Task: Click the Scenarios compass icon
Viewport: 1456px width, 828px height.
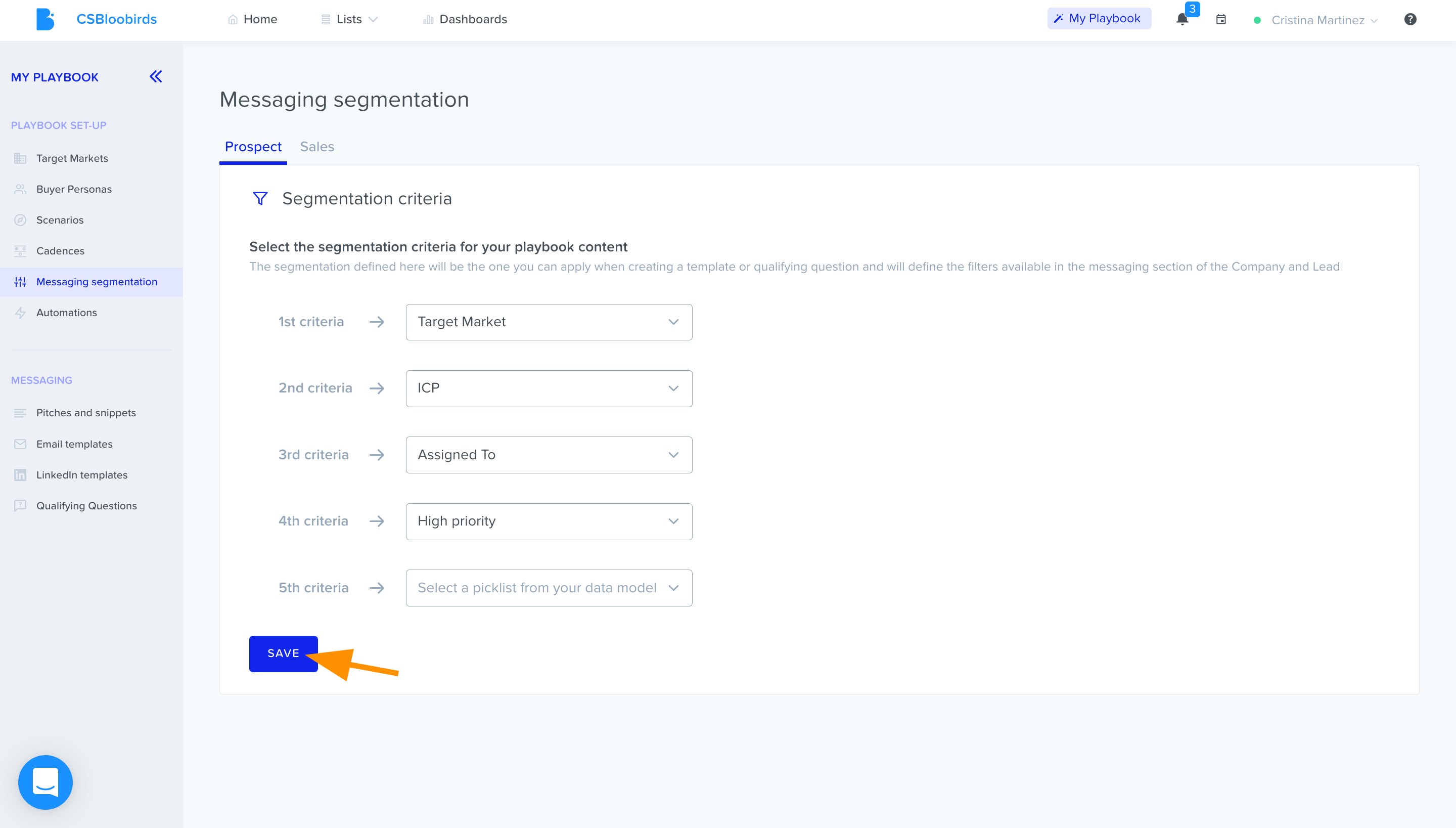Action: pyautogui.click(x=20, y=220)
